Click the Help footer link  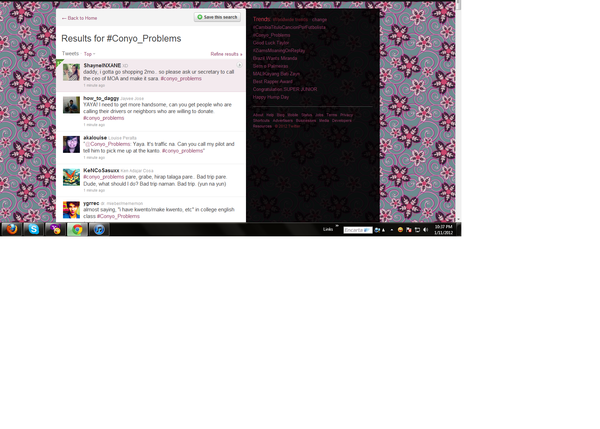(270, 115)
